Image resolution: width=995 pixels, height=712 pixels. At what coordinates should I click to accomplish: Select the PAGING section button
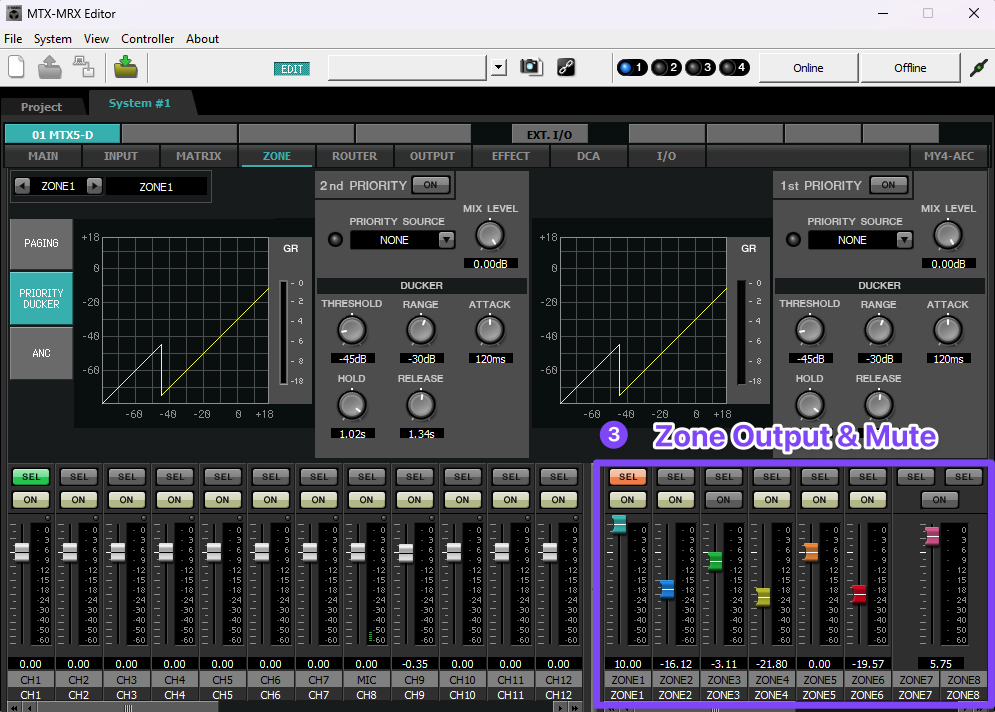point(41,244)
